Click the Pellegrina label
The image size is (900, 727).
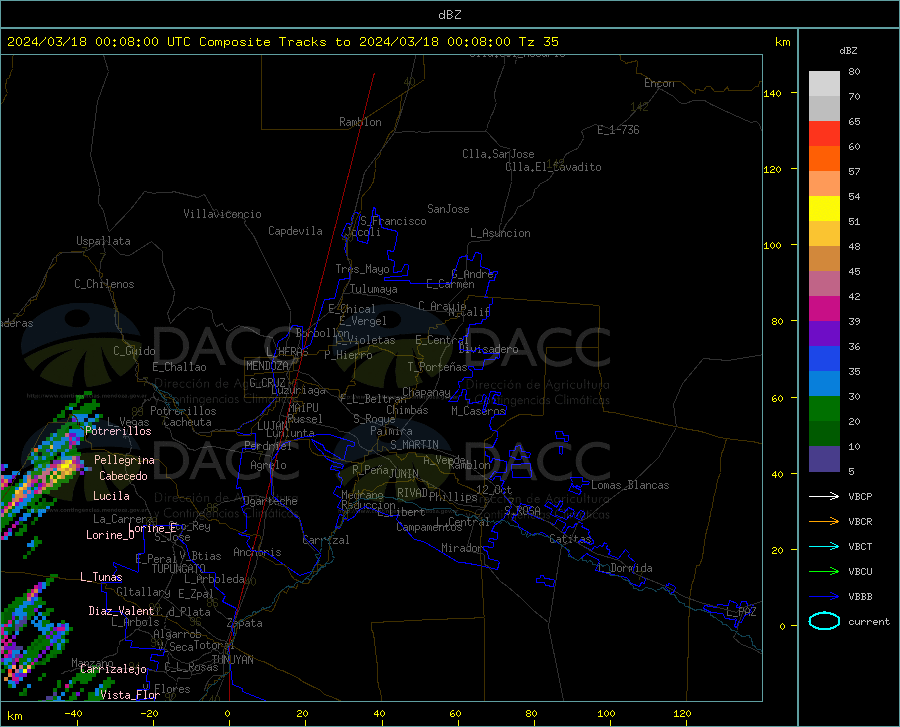point(124,460)
